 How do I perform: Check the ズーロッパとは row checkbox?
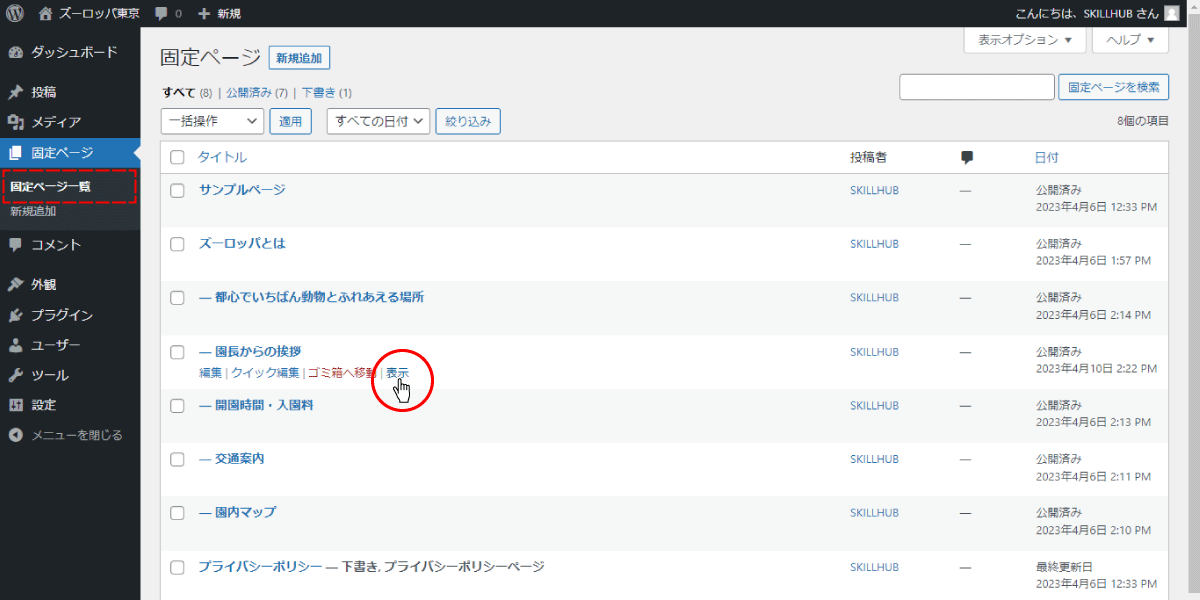tap(177, 244)
